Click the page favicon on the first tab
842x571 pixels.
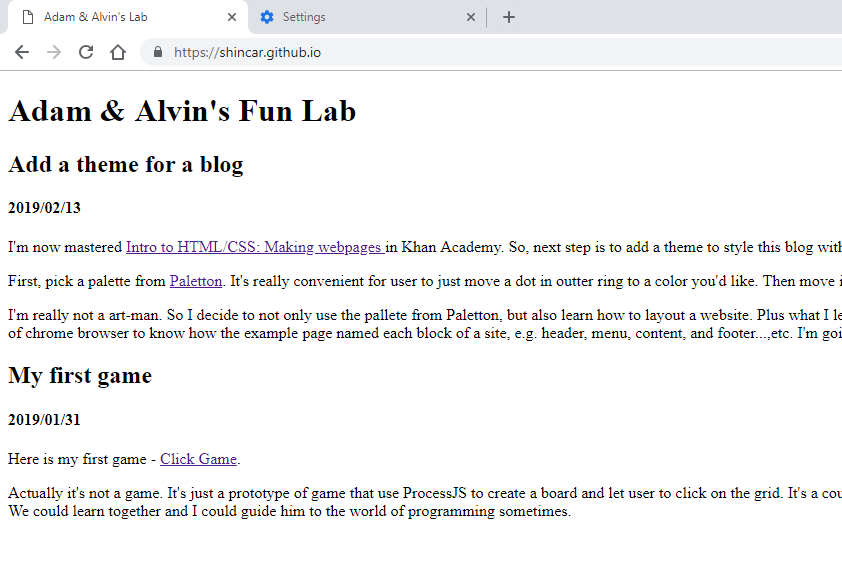click(28, 17)
